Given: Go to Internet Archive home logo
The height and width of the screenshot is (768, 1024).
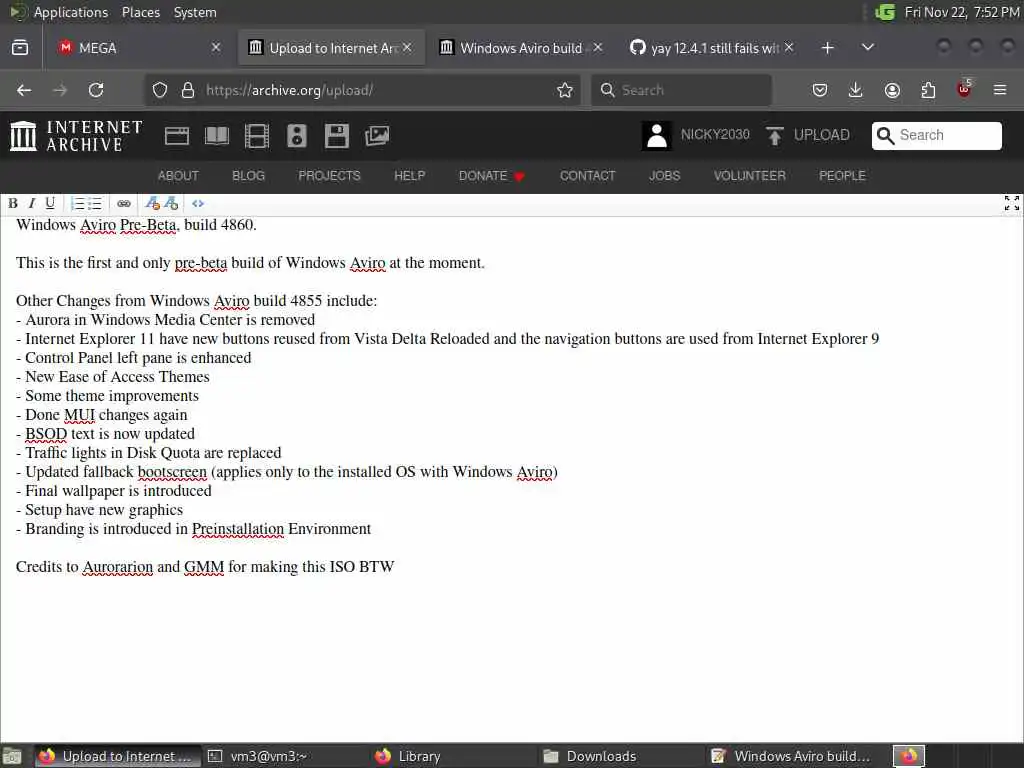Looking at the screenshot, I should pyautogui.click(x=76, y=136).
